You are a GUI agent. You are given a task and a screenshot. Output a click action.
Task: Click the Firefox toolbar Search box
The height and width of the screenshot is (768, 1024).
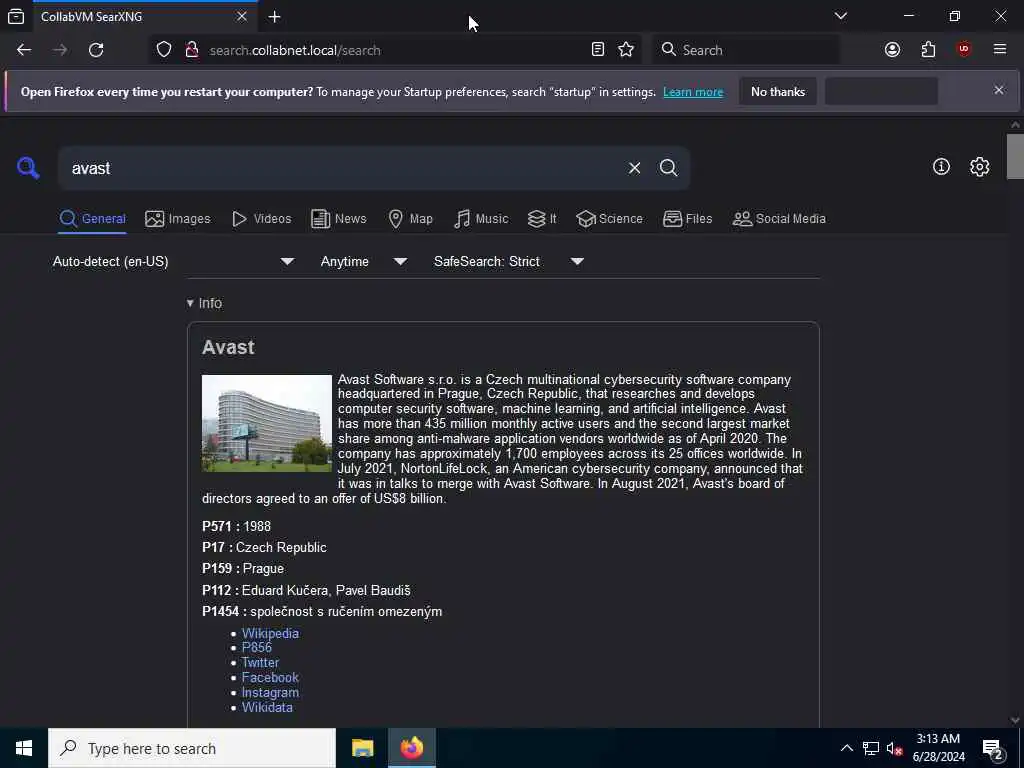pos(746,50)
